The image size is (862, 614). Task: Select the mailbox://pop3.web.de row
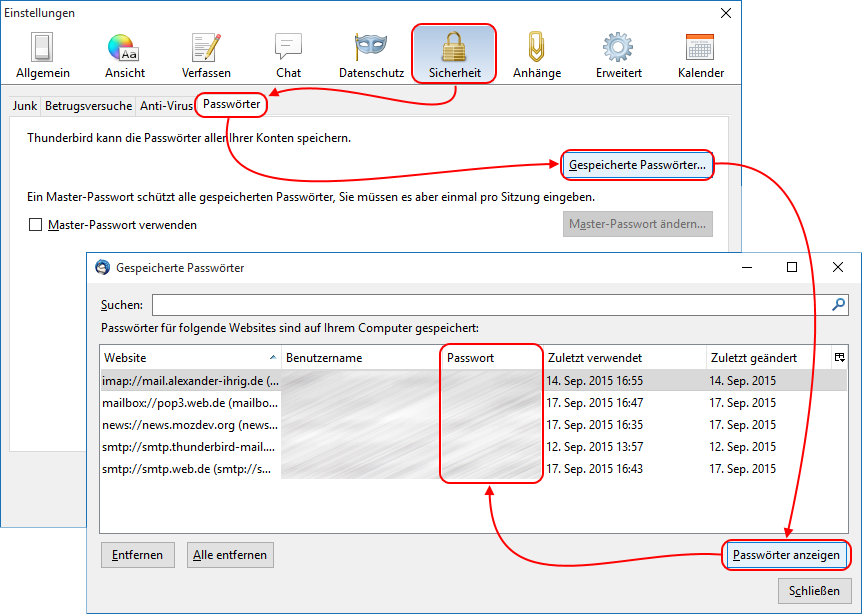click(x=473, y=402)
